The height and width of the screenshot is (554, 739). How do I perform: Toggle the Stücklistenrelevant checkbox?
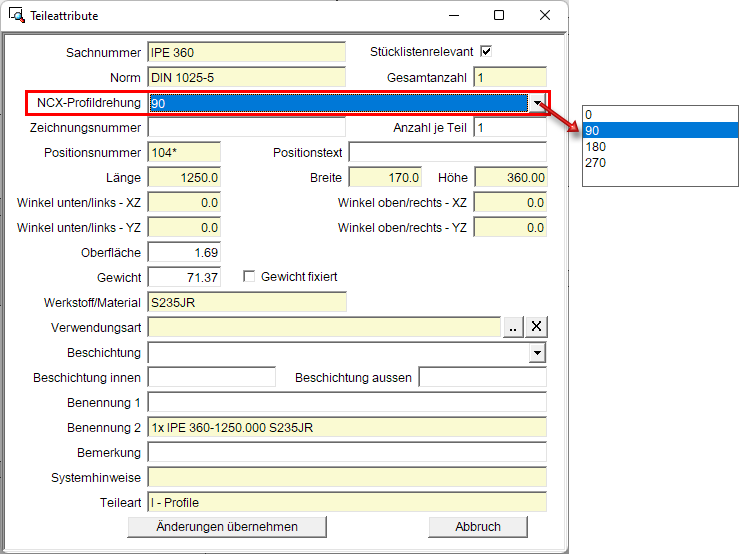(486, 51)
